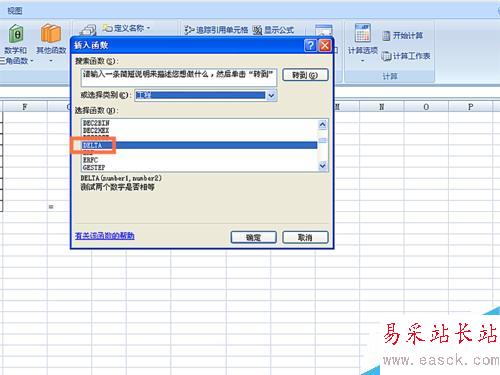Open the View ribbon tab
Viewport: 500px width, 375px height.
click(x=15, y=11)
